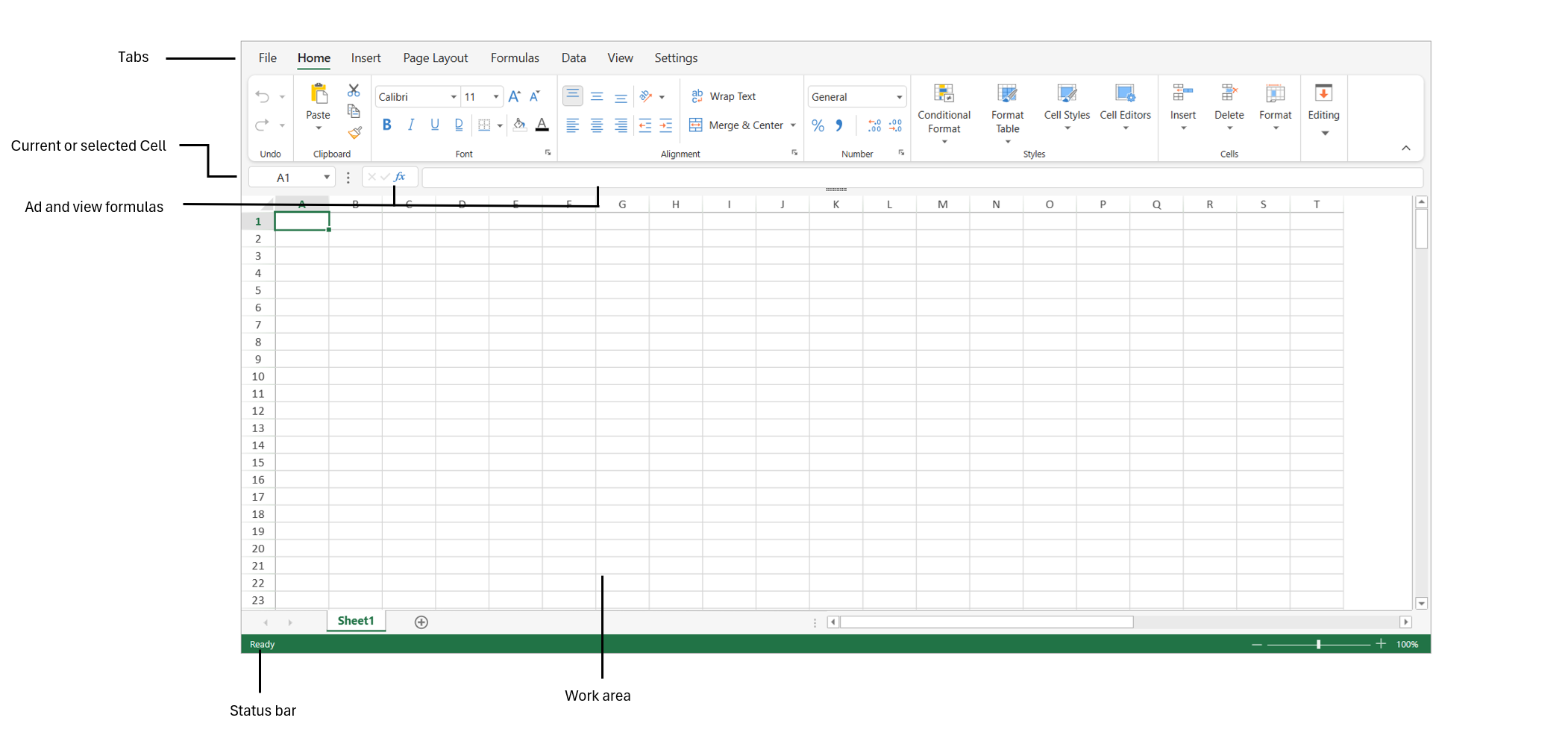Viewport: 1568px width, 750px height.
Task: Click the Paste clipboard icon
Action: 319,93
